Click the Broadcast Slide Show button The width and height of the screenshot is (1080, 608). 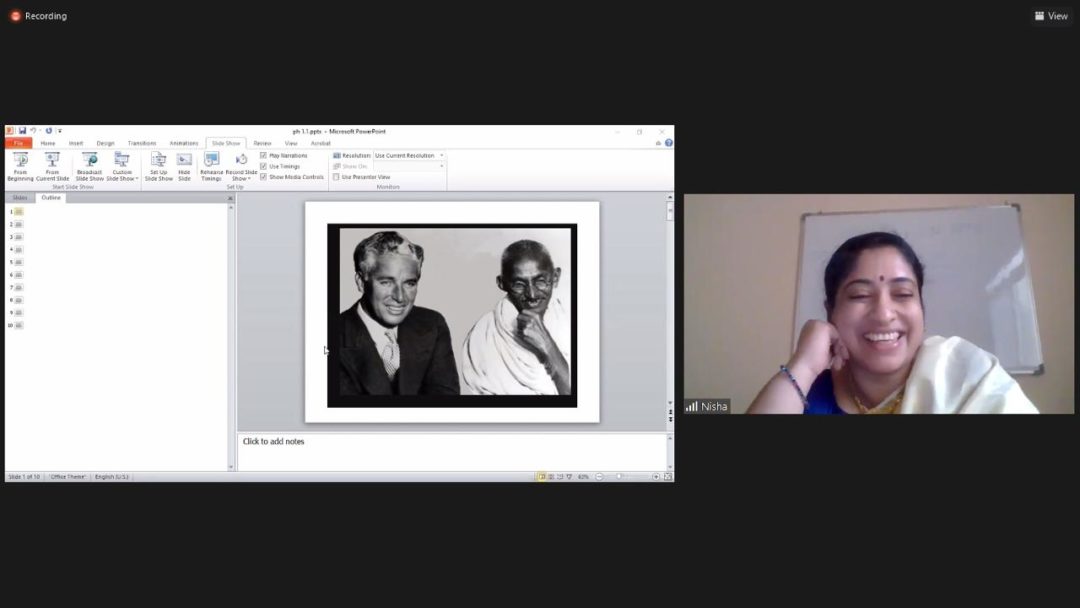point(90,167)
